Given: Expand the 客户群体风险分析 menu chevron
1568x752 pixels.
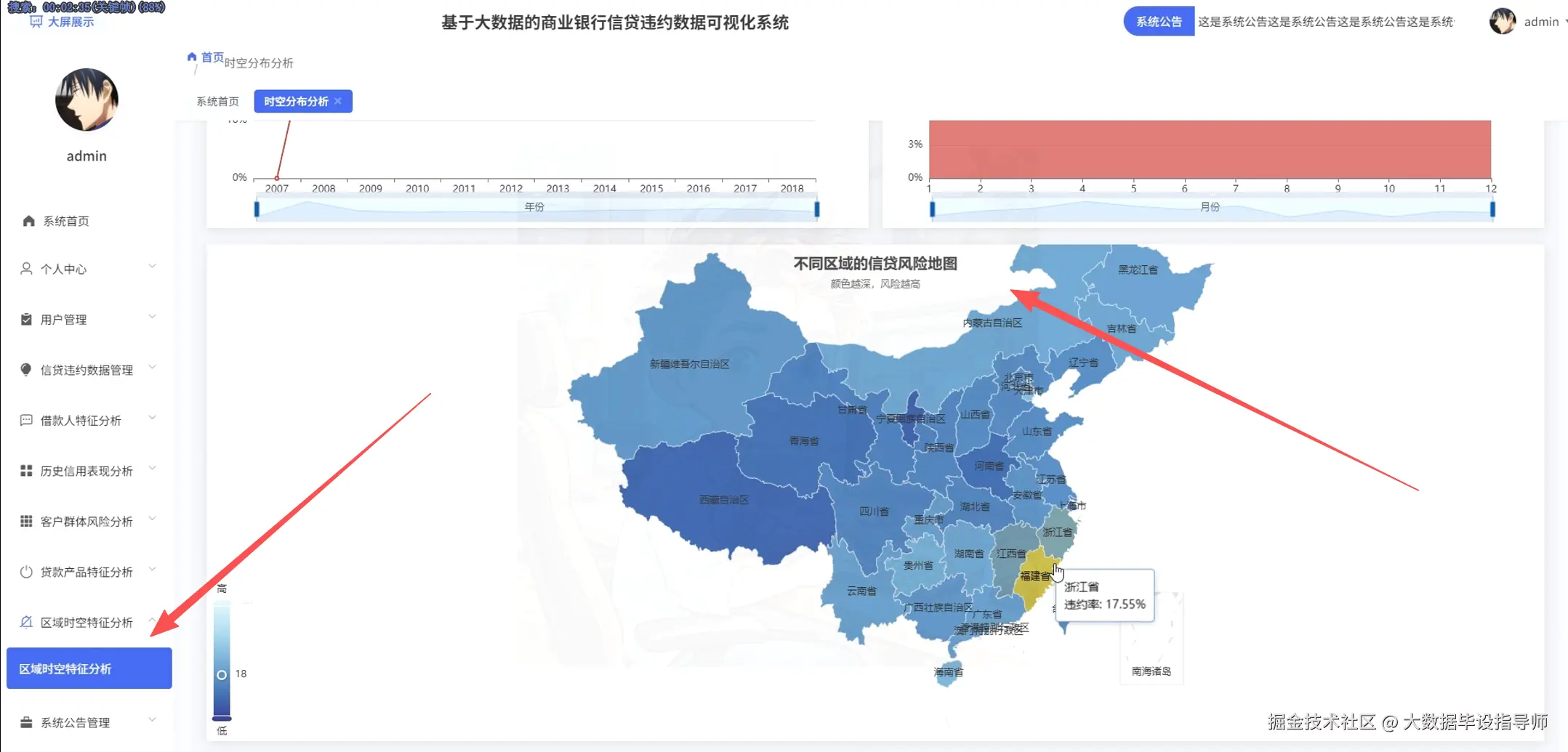Looking at the screenshot, I should pos(153,519).
